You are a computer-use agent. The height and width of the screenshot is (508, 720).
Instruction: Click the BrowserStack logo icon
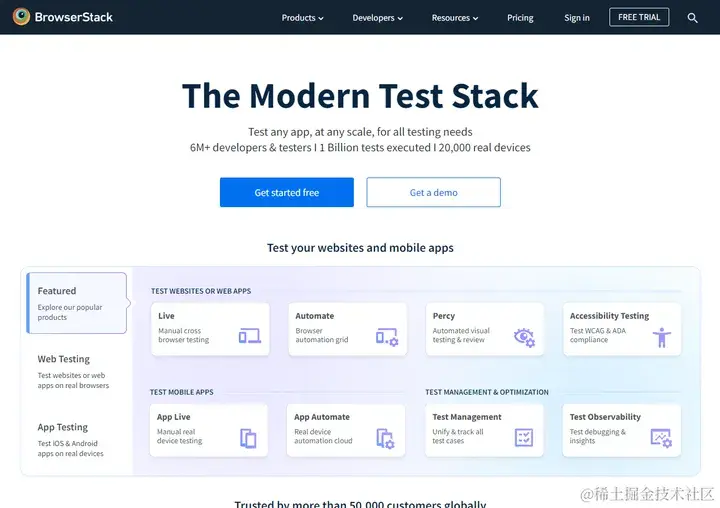(21, 17)
